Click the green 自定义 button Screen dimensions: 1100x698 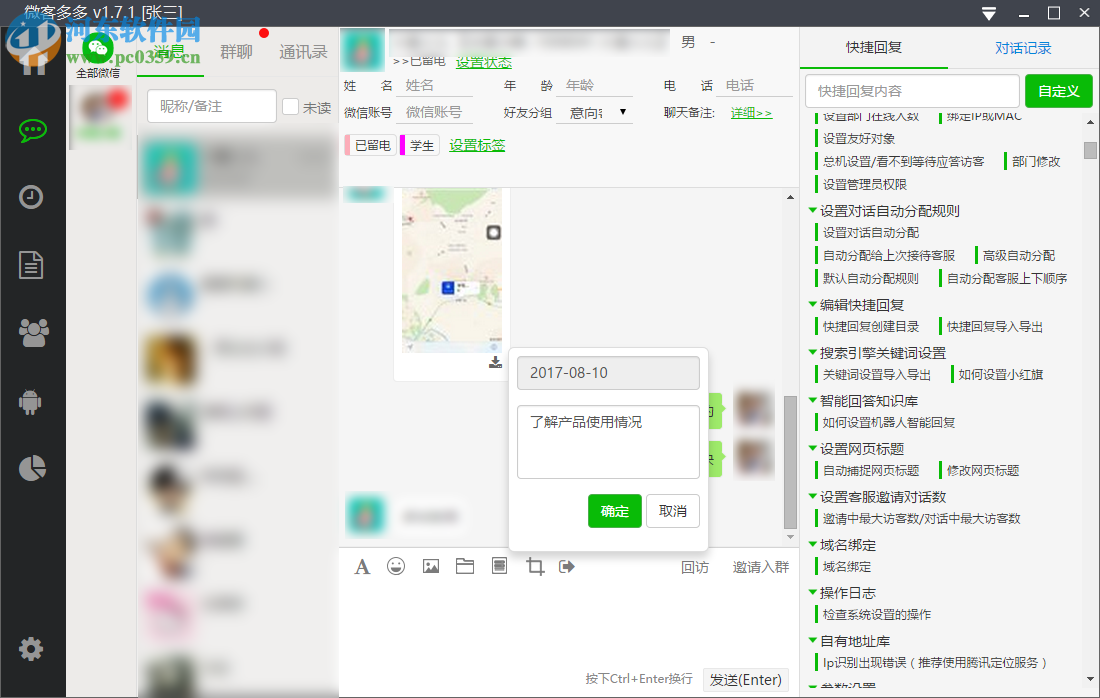tap(1058, 90)
